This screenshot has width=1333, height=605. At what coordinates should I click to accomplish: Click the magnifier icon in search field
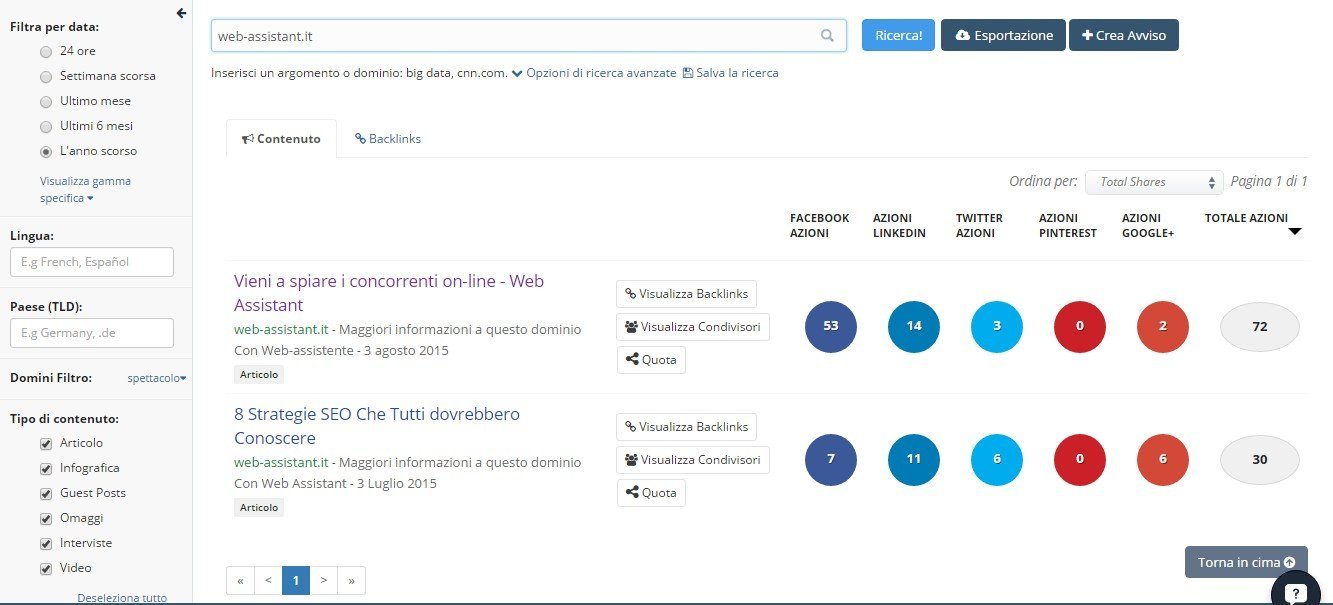[x=827, y=35]
